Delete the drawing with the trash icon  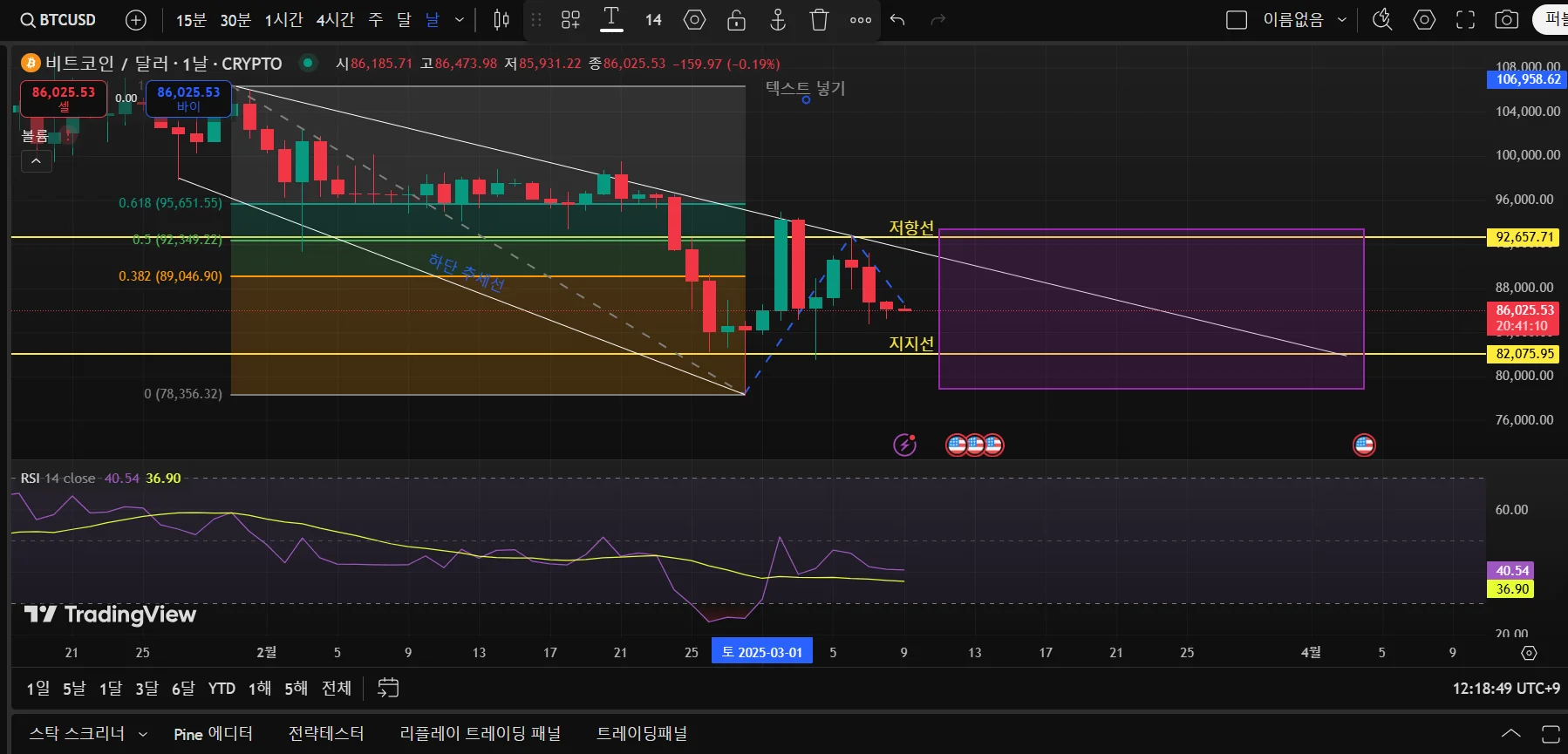point(819,19)
